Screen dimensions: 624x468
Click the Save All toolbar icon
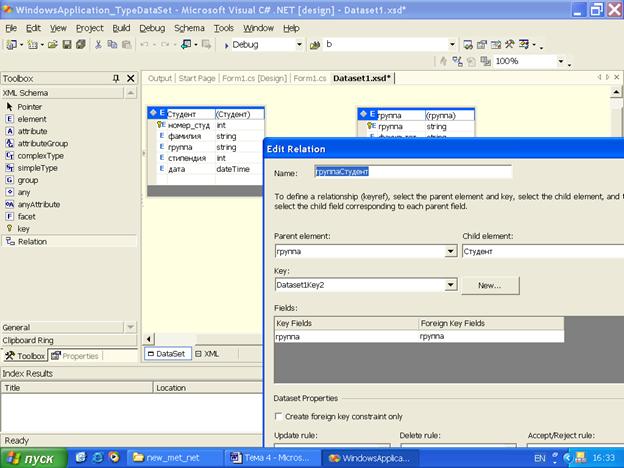81,45
